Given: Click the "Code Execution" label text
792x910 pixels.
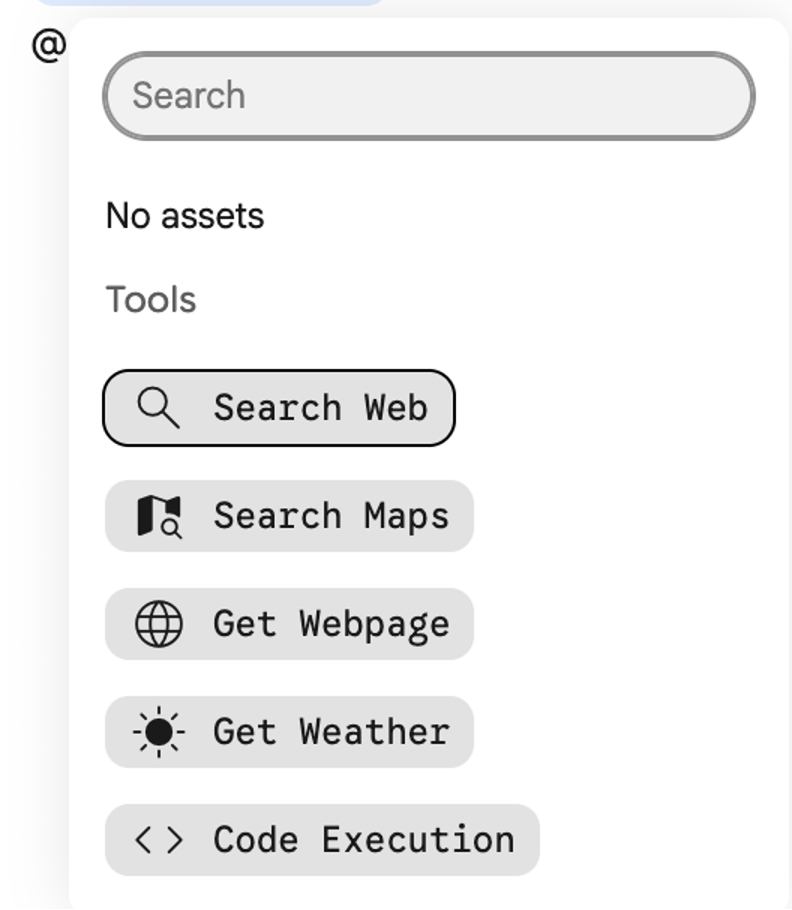Looking at the screenshot, I should (x=364, y=840).
